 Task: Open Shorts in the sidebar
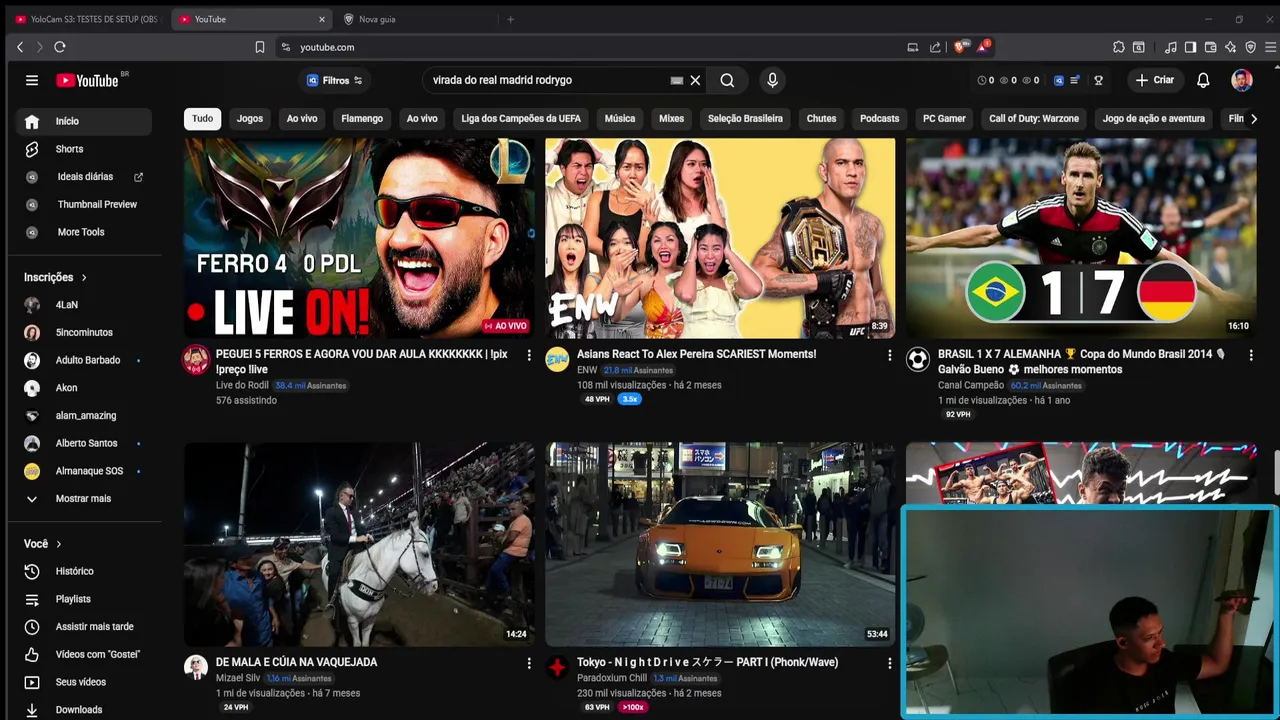[x=84, y=149]
